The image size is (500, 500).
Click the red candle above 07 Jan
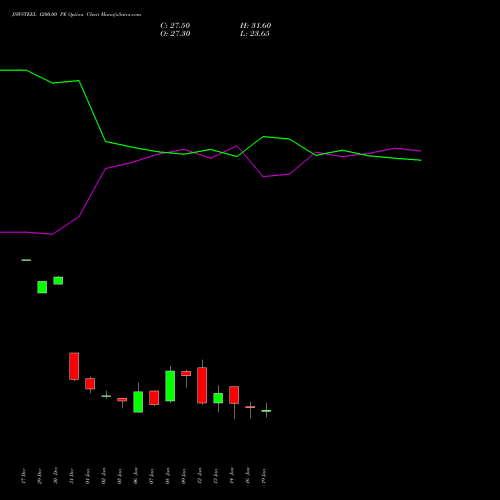pos(154,398)
